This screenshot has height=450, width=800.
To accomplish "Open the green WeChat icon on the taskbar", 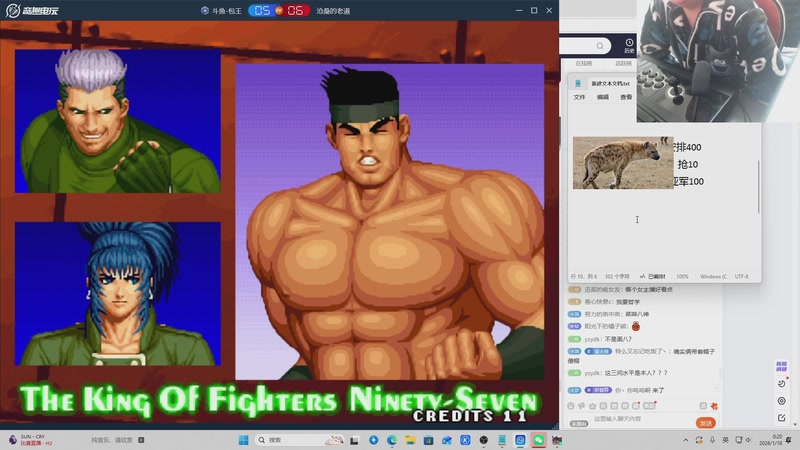I will (x=539, y=440).
